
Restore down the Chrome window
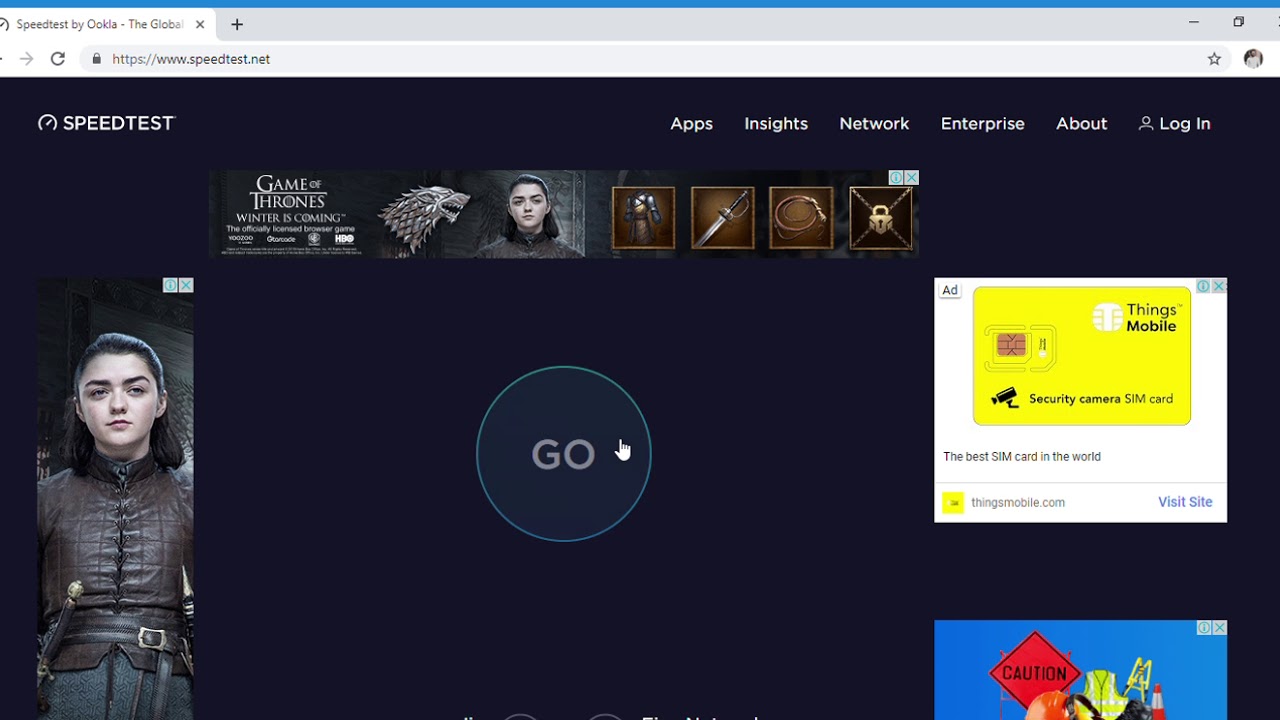[x=1239, y=22]
